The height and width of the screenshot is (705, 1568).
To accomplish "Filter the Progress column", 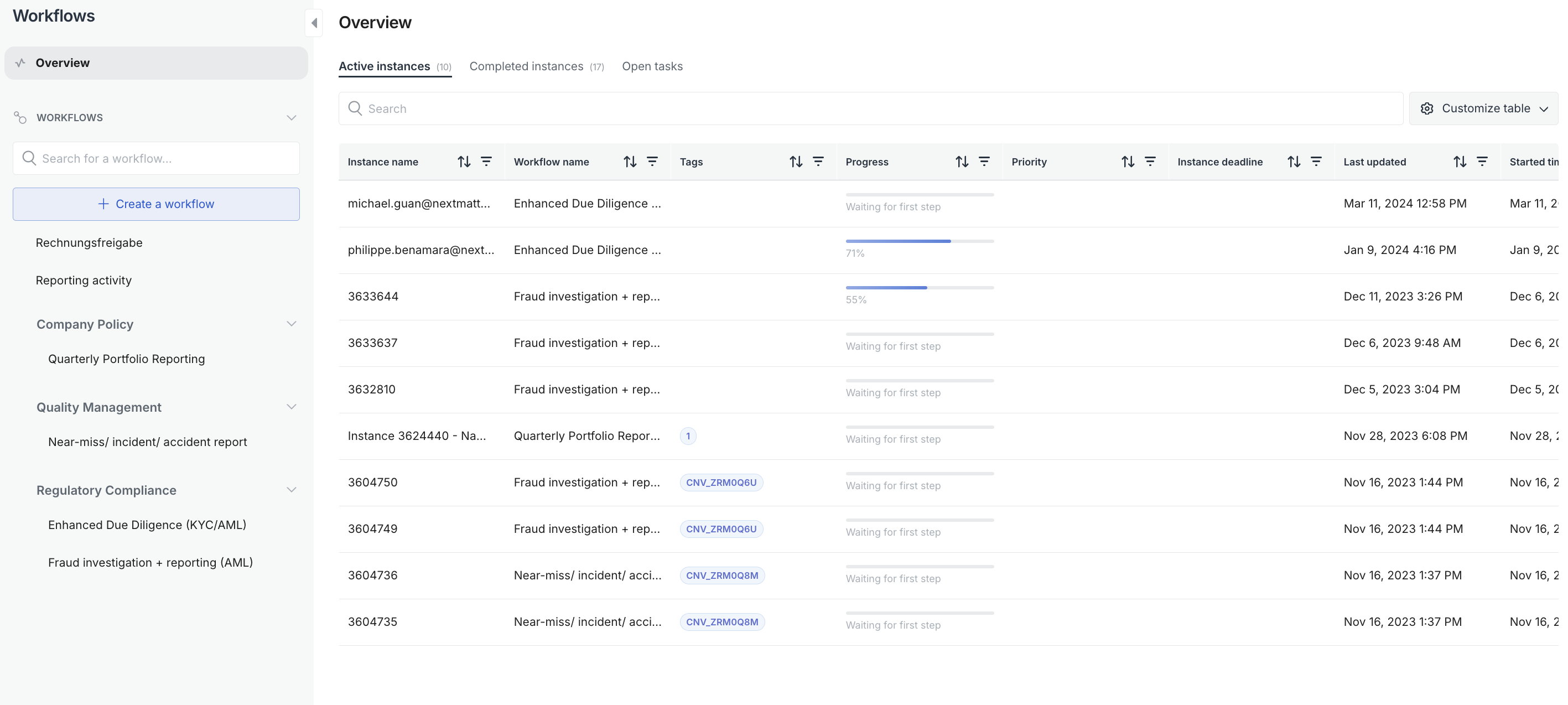I will pos(984,162).
